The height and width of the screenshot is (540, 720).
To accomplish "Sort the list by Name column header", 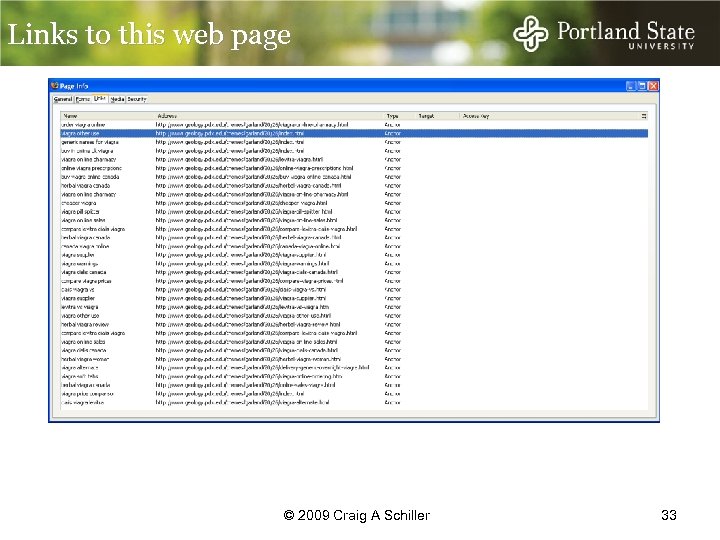I will tap(107, 116).
